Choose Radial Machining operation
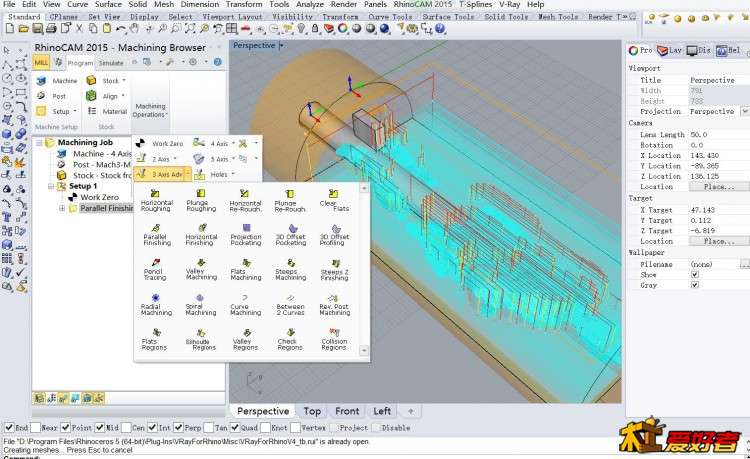The image size is (750, 459). [x=156, y=305]
